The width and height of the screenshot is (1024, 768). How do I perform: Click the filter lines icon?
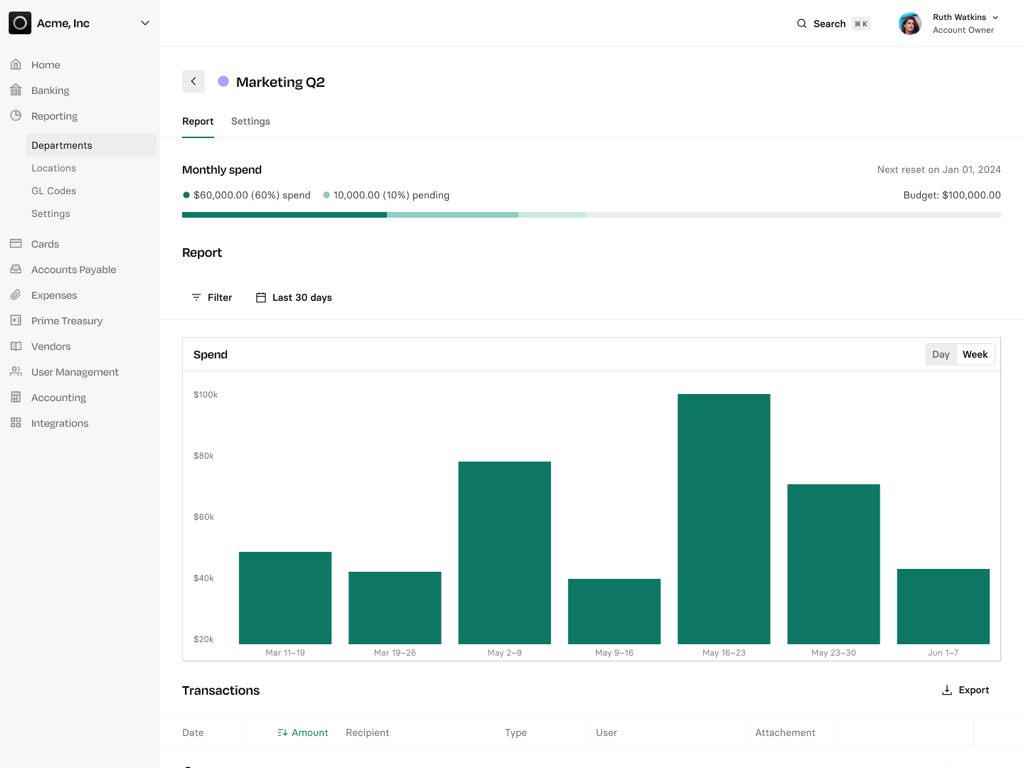(196, 297)
